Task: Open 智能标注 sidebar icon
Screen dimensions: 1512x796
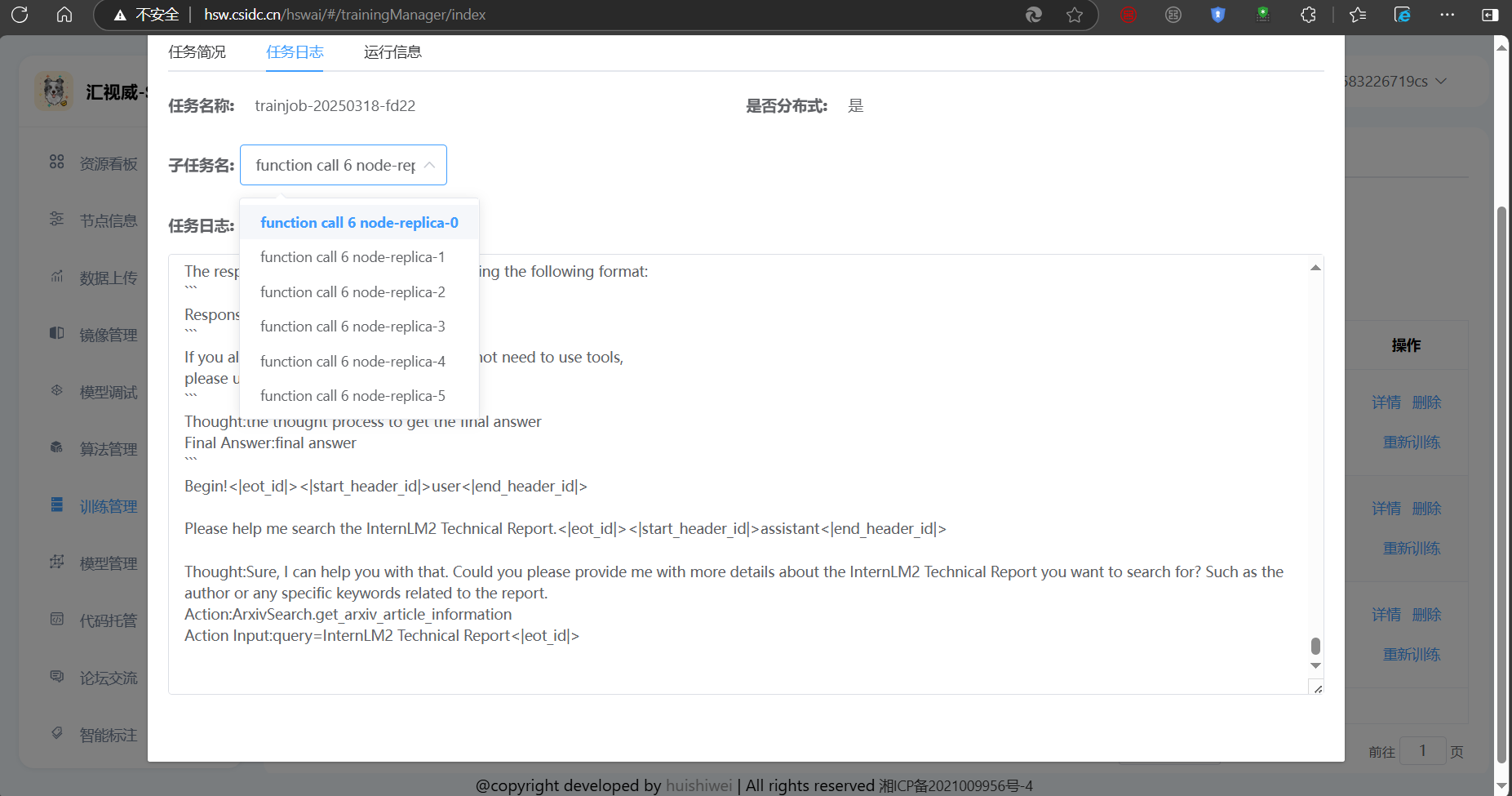Action: pos(56,733)
